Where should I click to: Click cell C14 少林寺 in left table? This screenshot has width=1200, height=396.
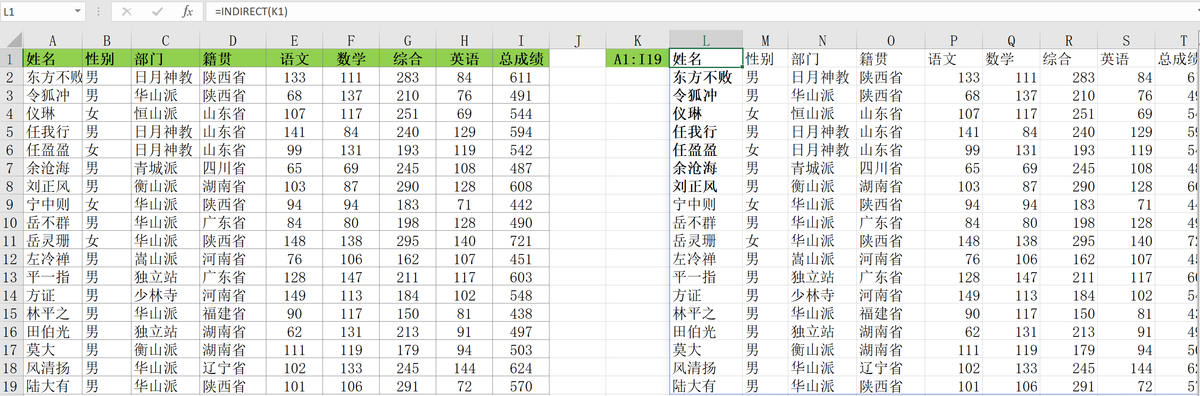pos(165,295)
